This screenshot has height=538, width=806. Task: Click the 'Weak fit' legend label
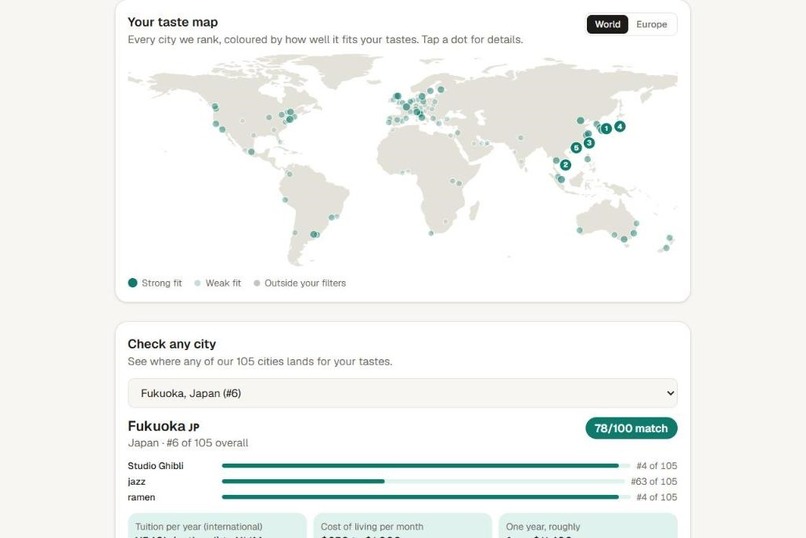pos(223,283)
